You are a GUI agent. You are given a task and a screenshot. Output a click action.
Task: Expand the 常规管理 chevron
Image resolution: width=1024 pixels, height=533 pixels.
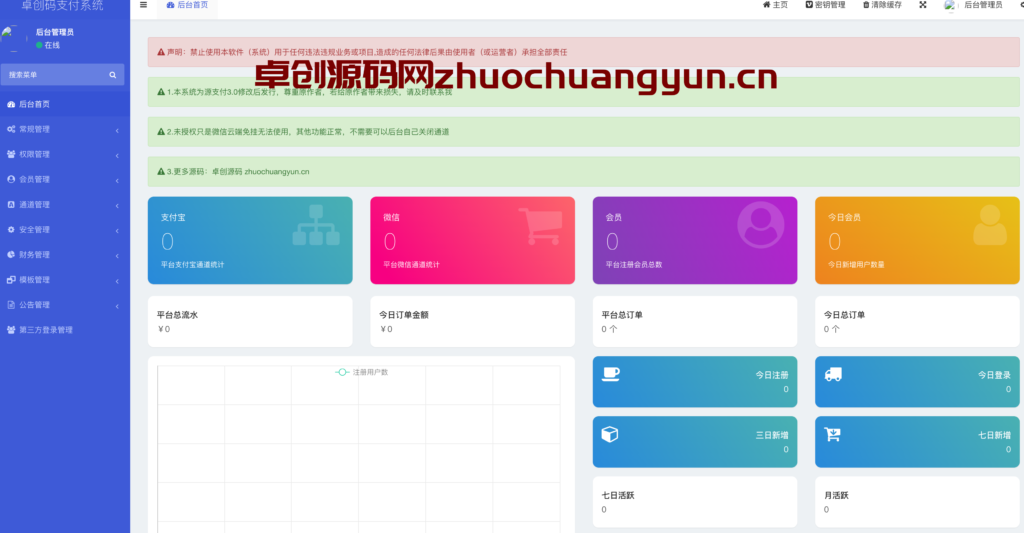click(x=118, y=130)
